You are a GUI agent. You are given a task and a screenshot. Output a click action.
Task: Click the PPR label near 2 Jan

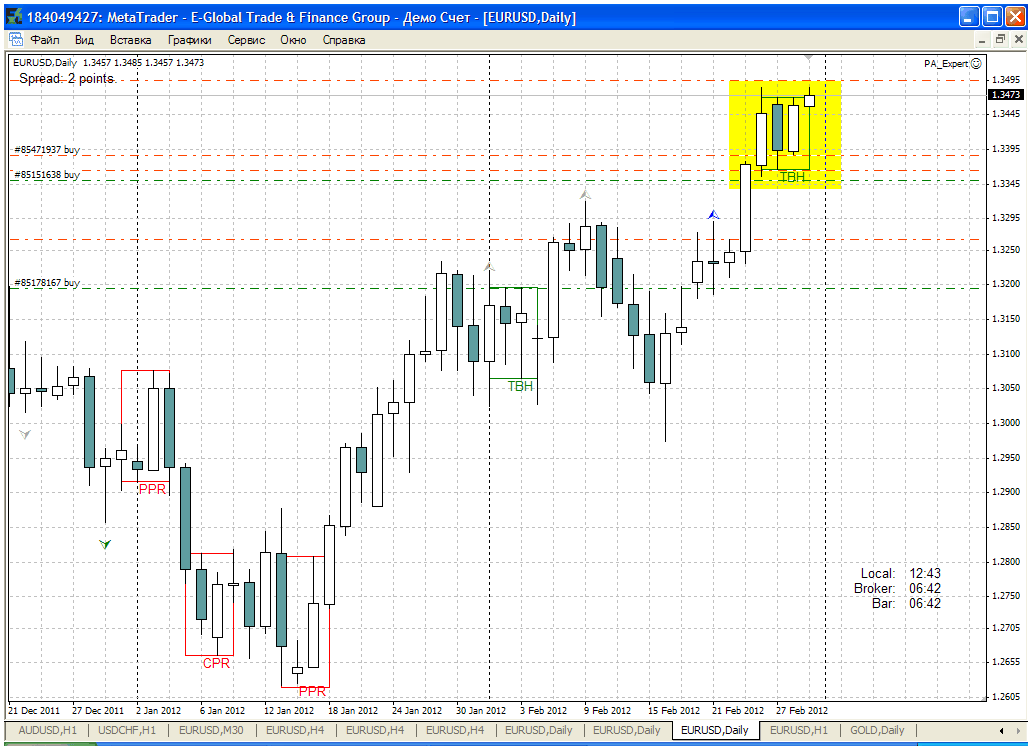click(x=152, y=489)
